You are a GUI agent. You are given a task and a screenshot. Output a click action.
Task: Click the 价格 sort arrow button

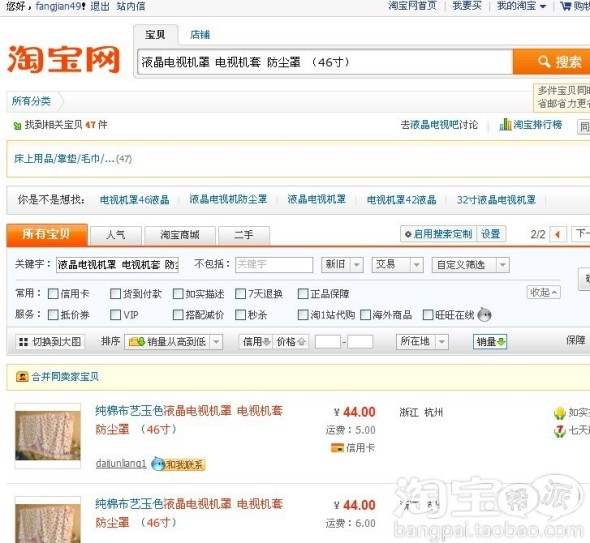[290, 342]
